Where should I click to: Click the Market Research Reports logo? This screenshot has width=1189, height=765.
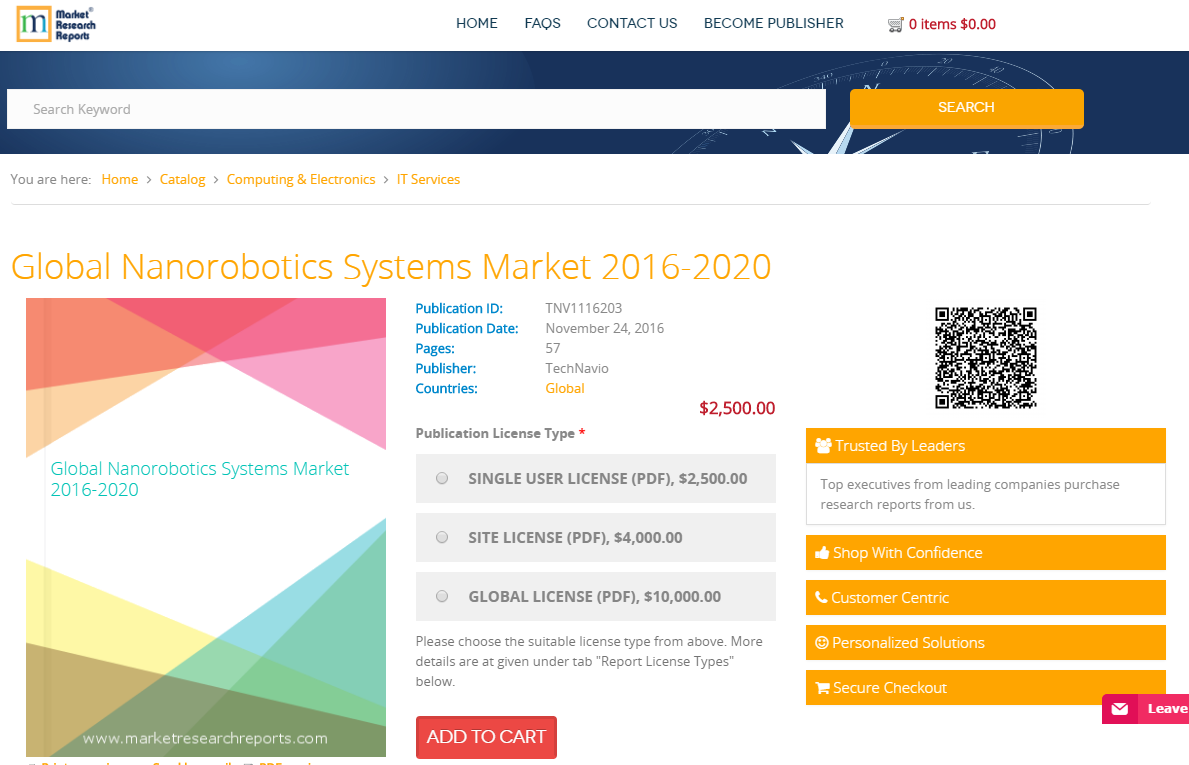click(x=53, y=24)
